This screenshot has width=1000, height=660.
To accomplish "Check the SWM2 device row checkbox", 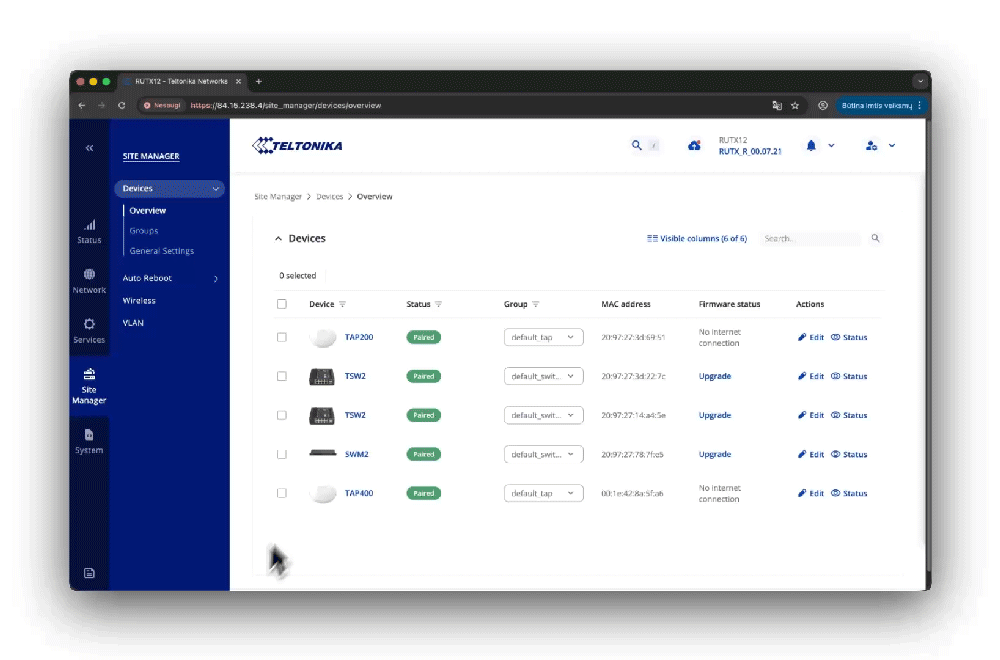I will tap(282, 454).
